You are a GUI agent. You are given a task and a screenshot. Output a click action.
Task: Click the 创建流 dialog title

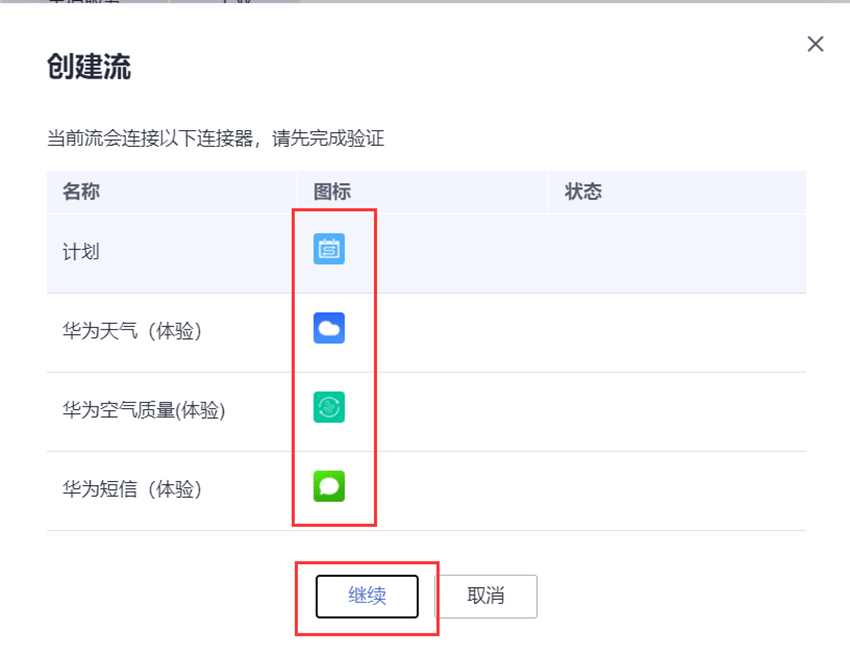pos(89,67)
